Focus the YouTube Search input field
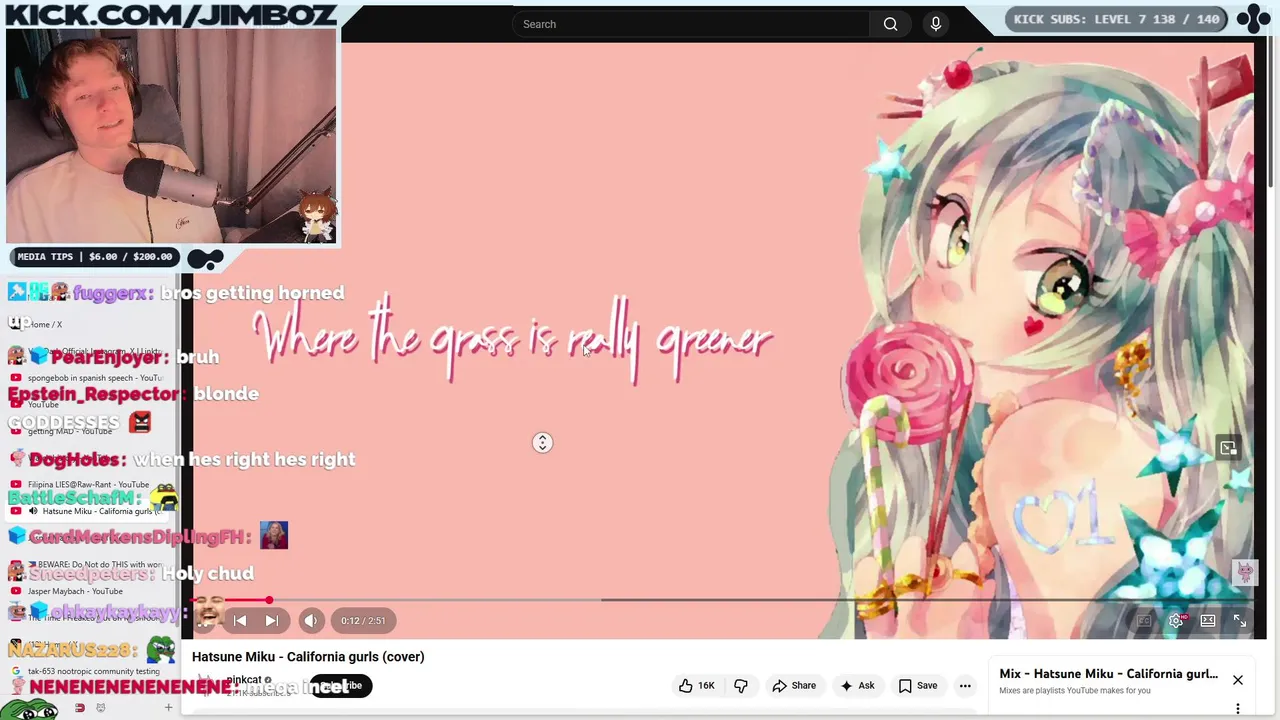 [691, 24]
